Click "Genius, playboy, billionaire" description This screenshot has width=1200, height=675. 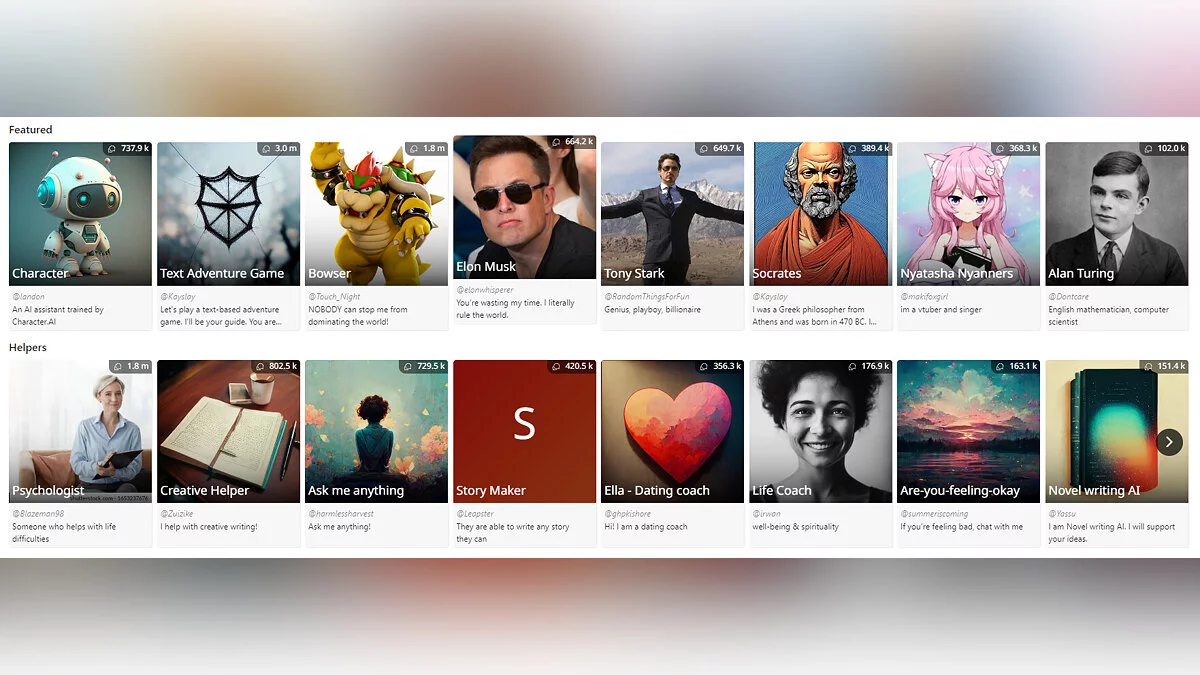click(652, 310)
